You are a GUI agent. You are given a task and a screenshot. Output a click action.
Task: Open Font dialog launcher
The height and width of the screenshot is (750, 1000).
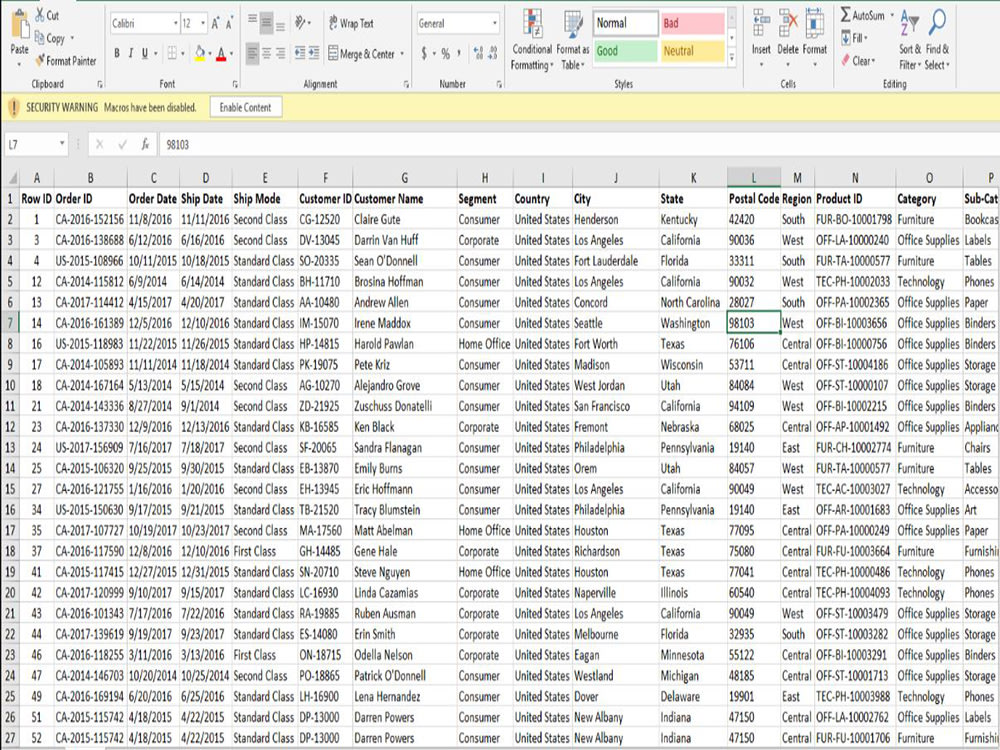[x=235, y=84]
